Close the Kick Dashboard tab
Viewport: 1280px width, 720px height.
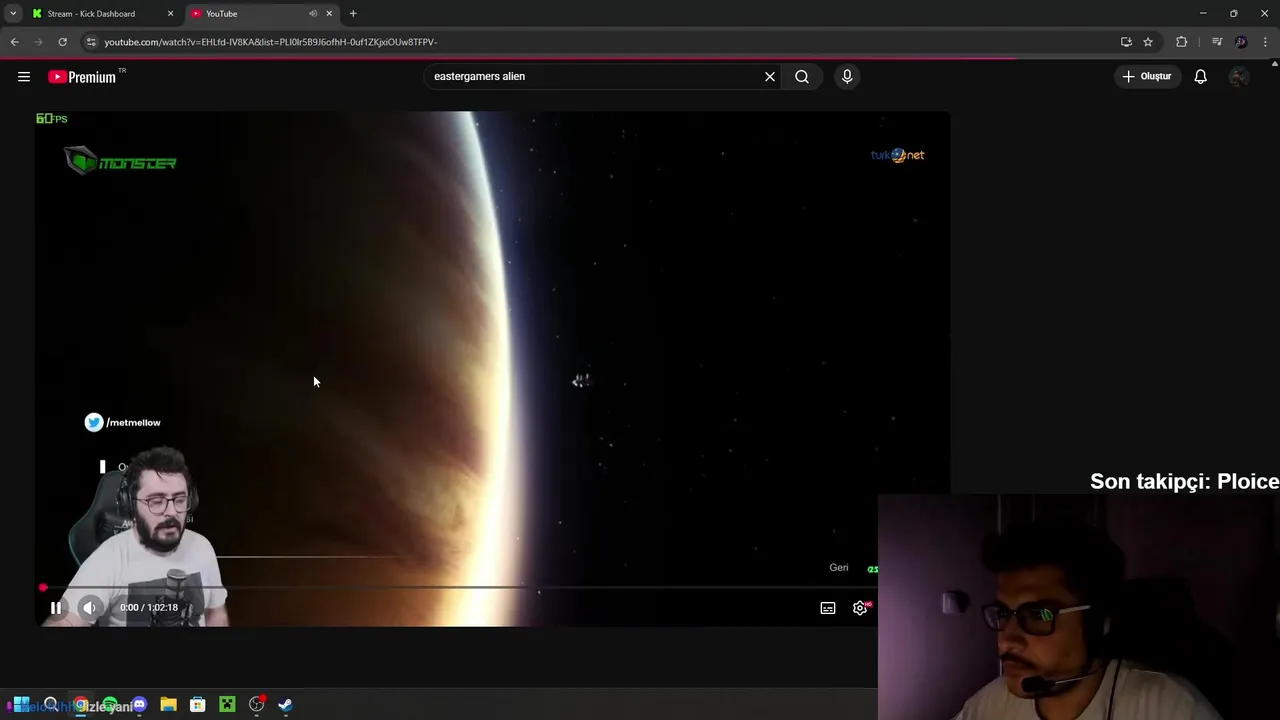(170, 14)
